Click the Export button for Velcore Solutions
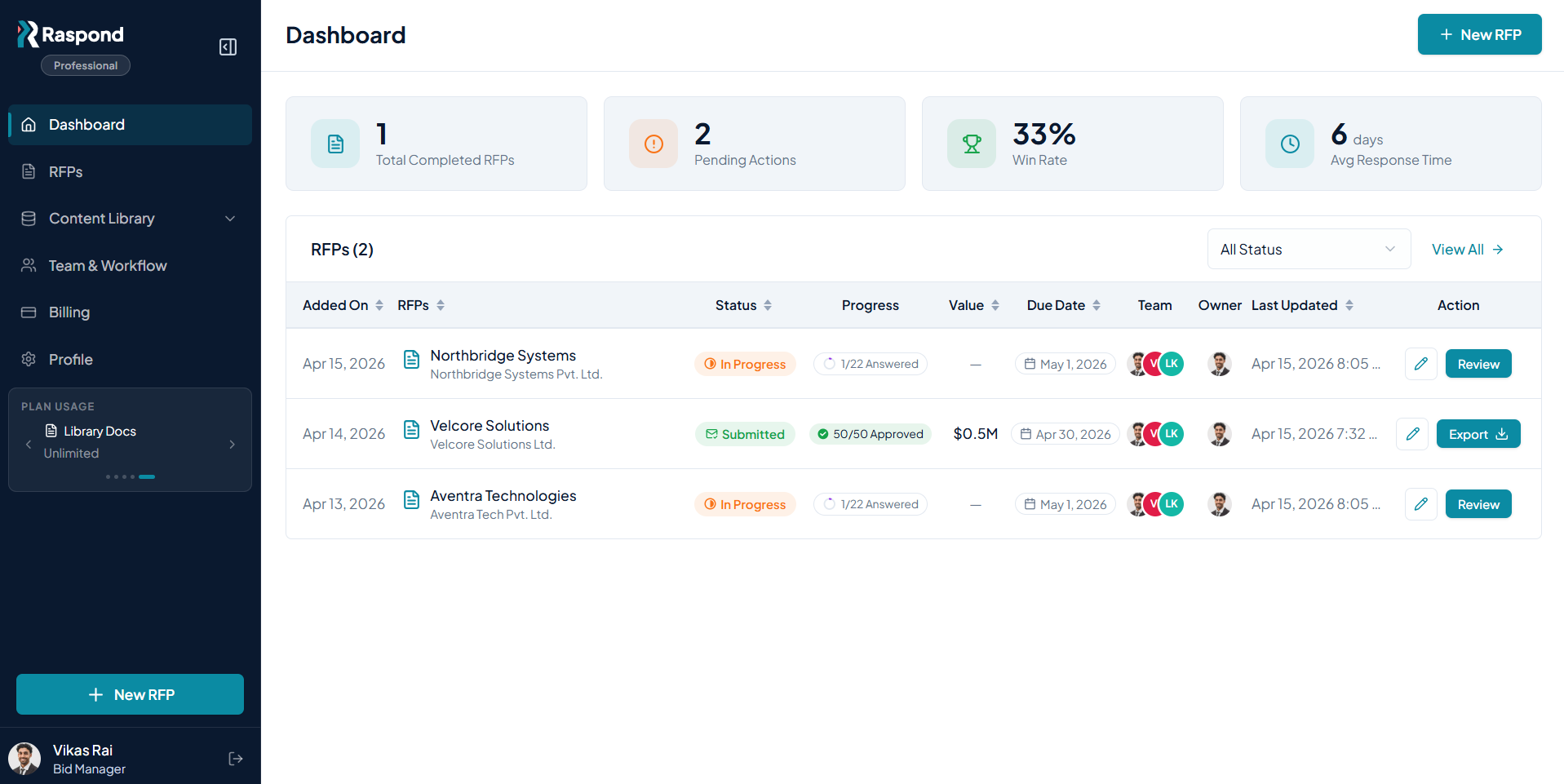 [1478, 434]
